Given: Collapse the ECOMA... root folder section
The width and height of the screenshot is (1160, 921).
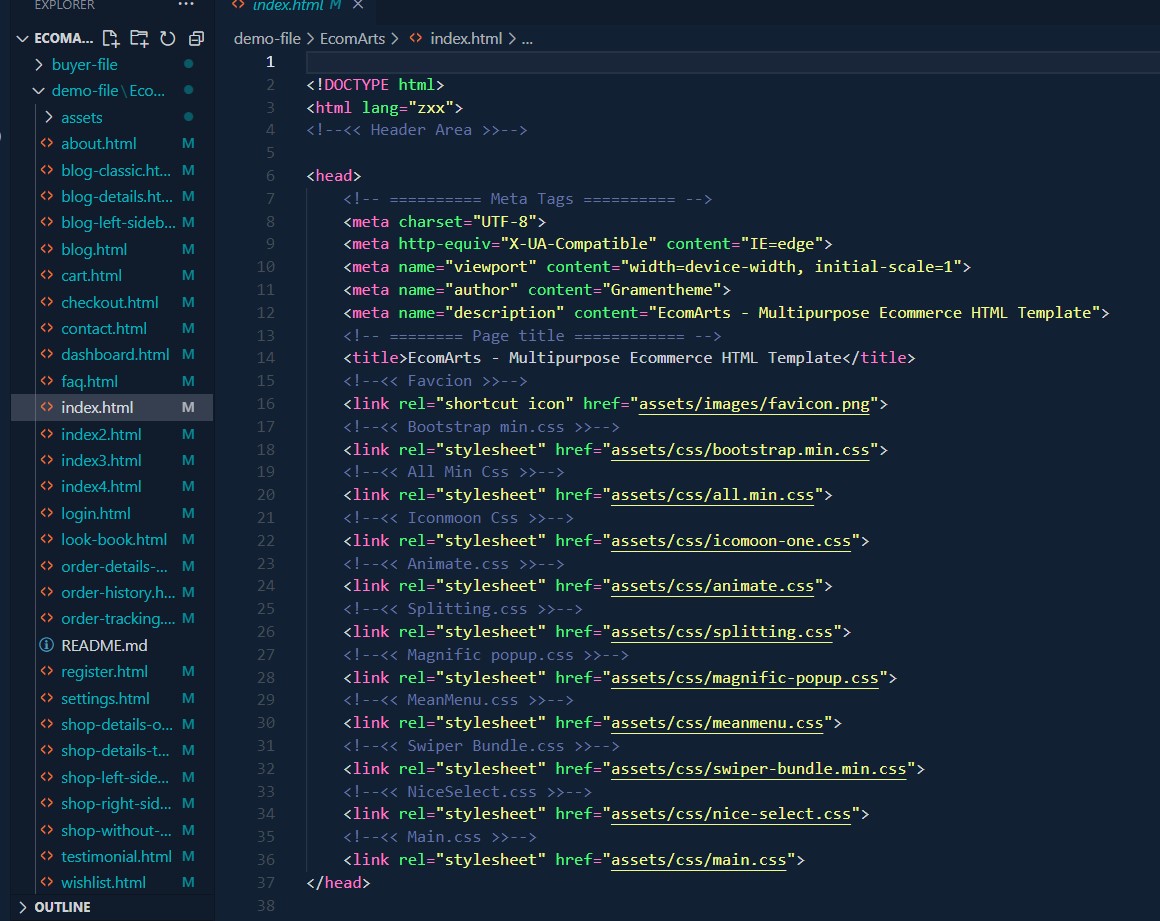Looking at the screenshot, I should click(x=23, y=39).
